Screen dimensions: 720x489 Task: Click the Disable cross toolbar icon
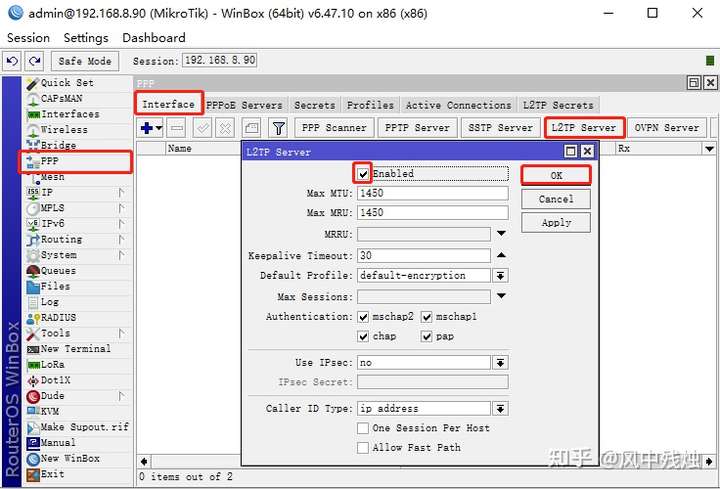pyautogui.click(x=225, y=128)
